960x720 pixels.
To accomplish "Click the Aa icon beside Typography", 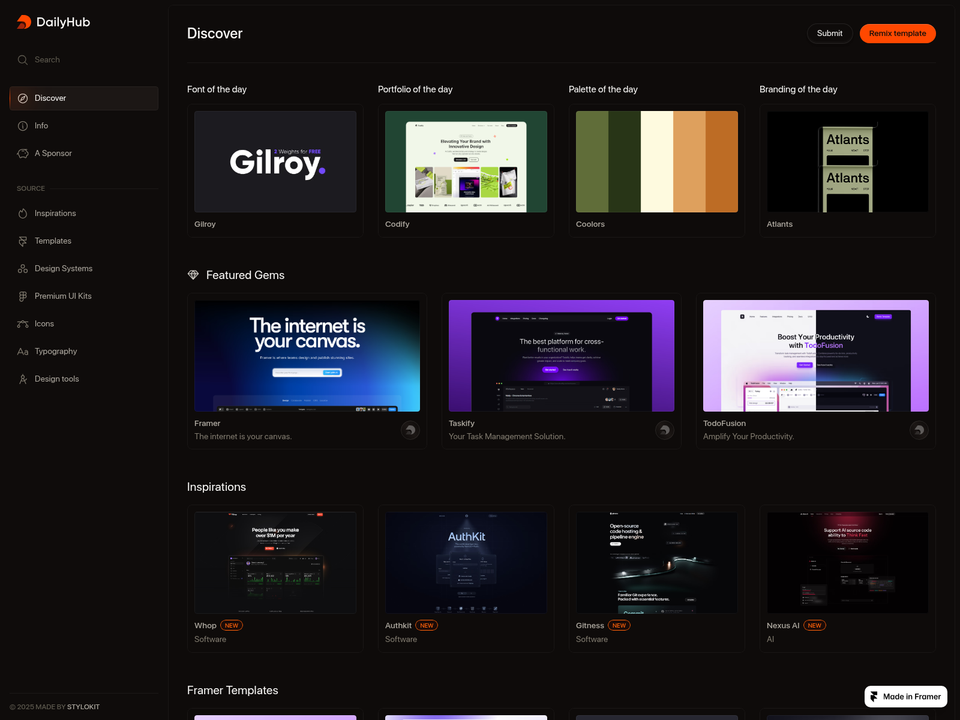I will click(23, 351).
